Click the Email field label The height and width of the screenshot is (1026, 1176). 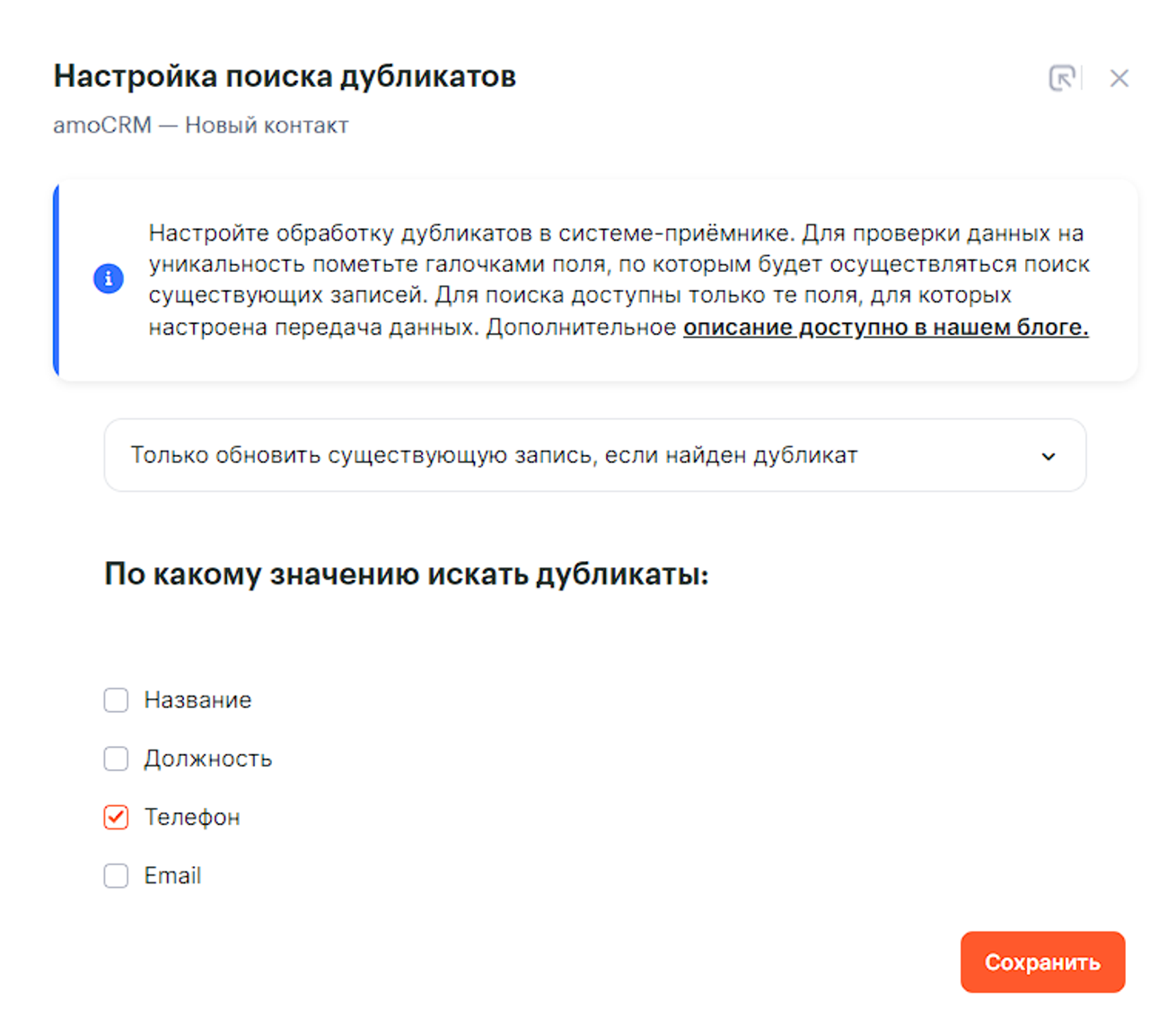[172, 875]
